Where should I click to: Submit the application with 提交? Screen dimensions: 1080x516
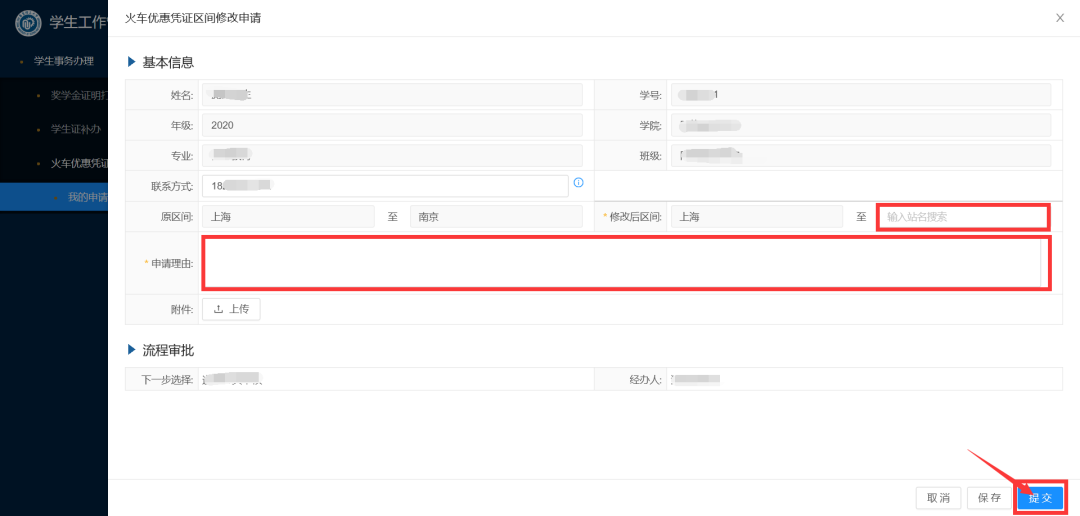pos(1040,498)
